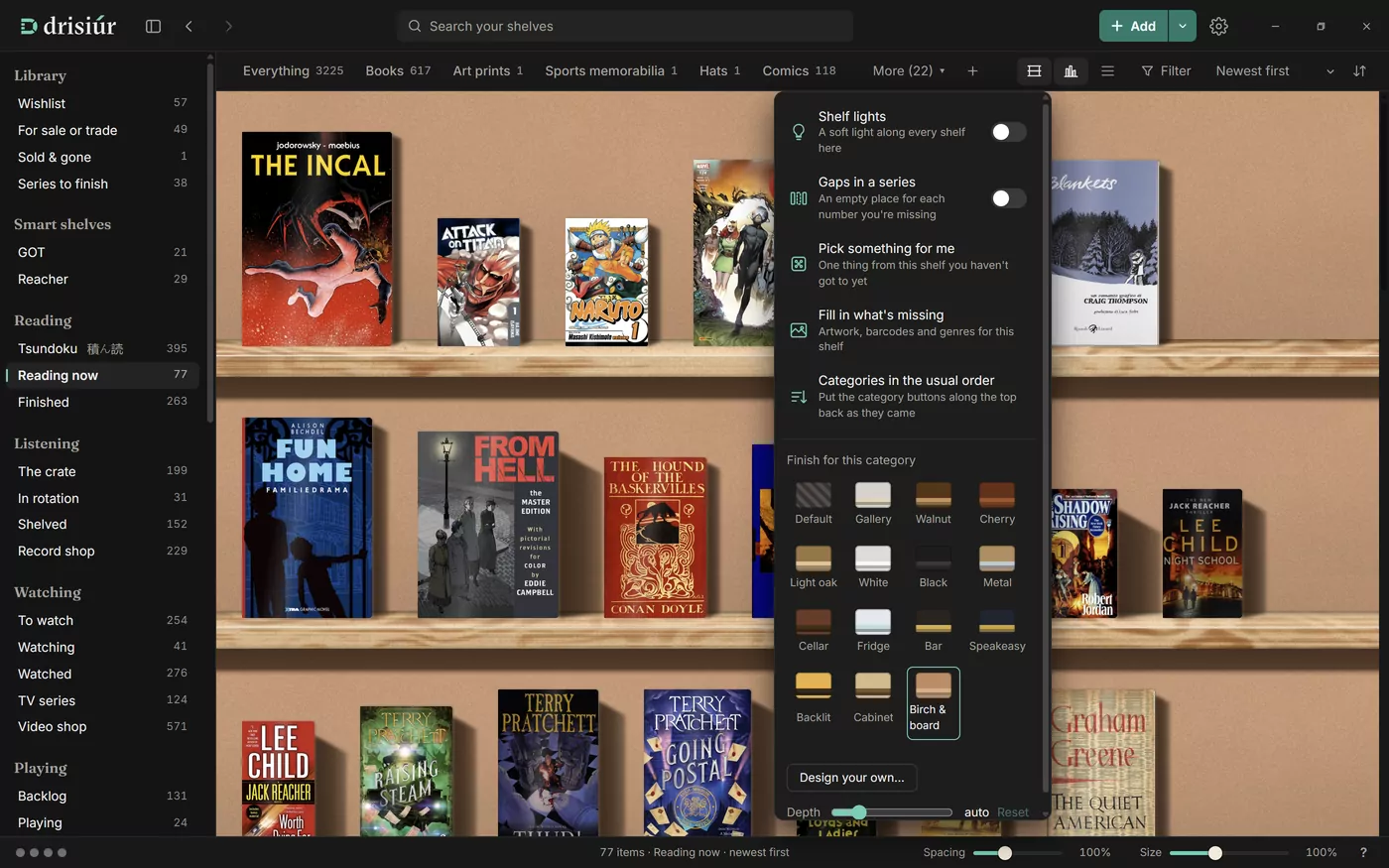Open The Incal book cover
Screen dimensions: 1389x868
[316, 239]
